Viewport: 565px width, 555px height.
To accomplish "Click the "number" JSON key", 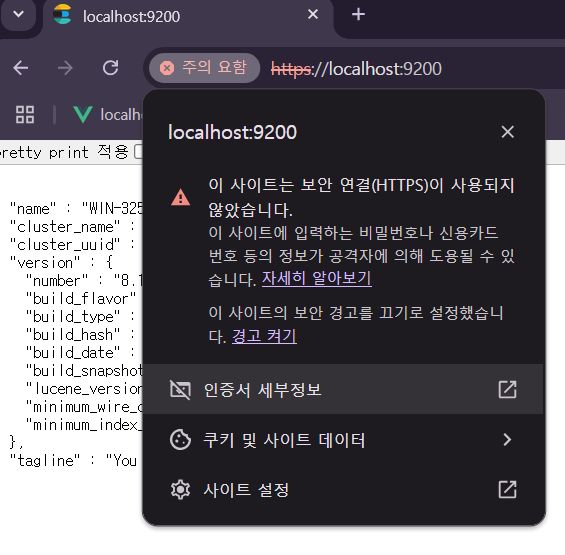I will coord(57,281).
